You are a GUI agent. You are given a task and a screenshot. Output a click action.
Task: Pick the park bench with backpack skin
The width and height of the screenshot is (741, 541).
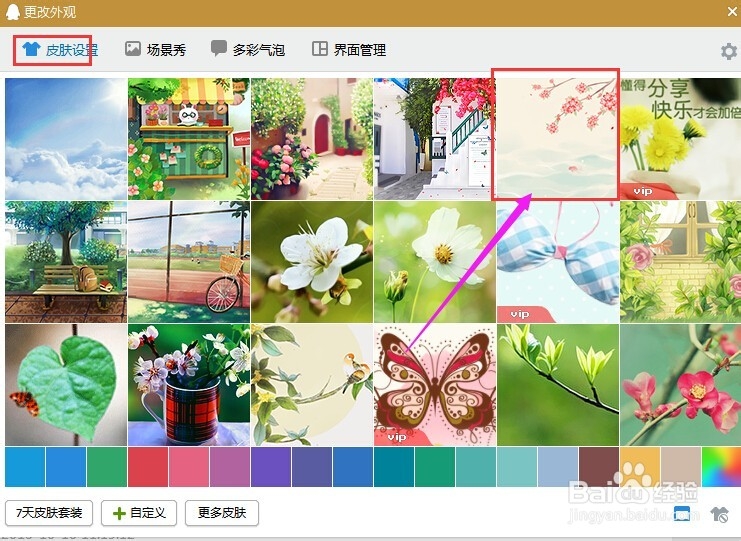point(66,262)
